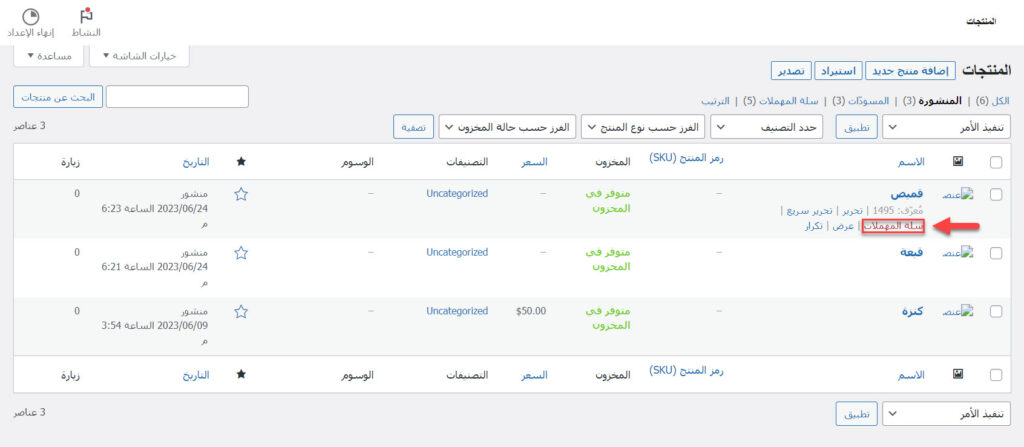Tick the select-all checkbox in header
The height and width of the screenshot is (447, 1024).
click(995, 162)
